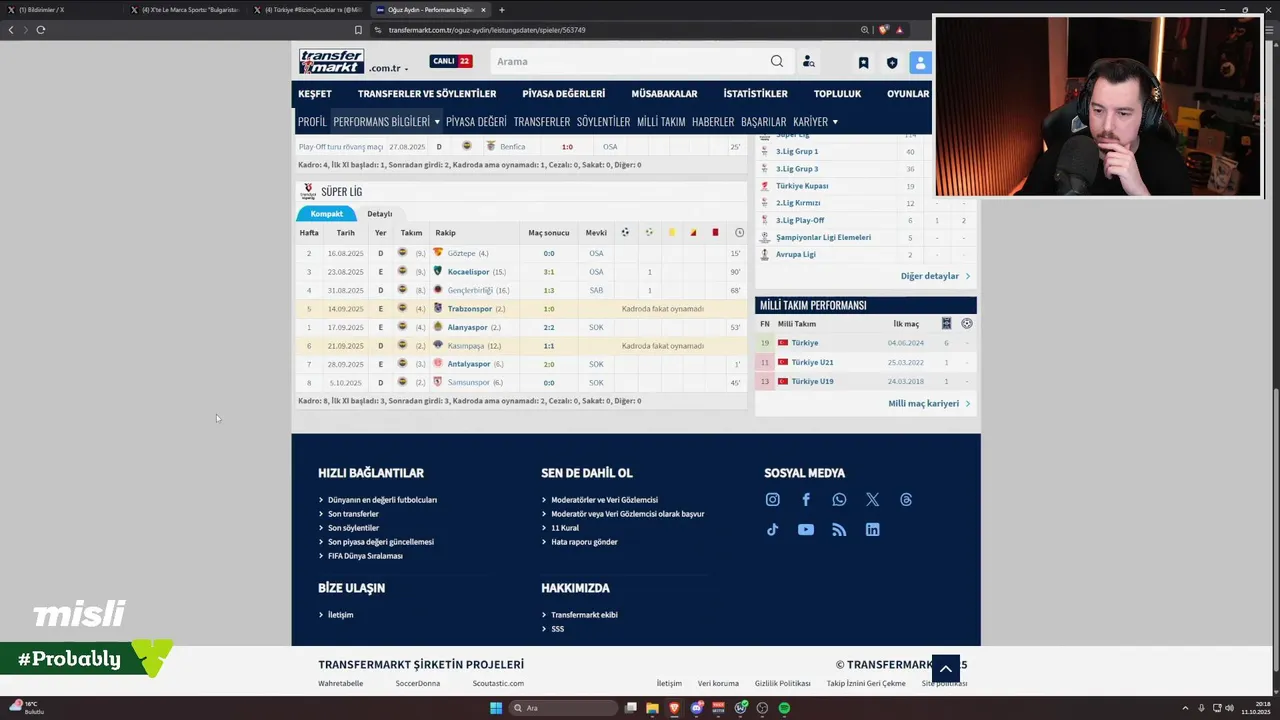The width and height of the screenshot is (1280, 720).
Task: Go to Profil sub-tab
Action: pos(312,122)
